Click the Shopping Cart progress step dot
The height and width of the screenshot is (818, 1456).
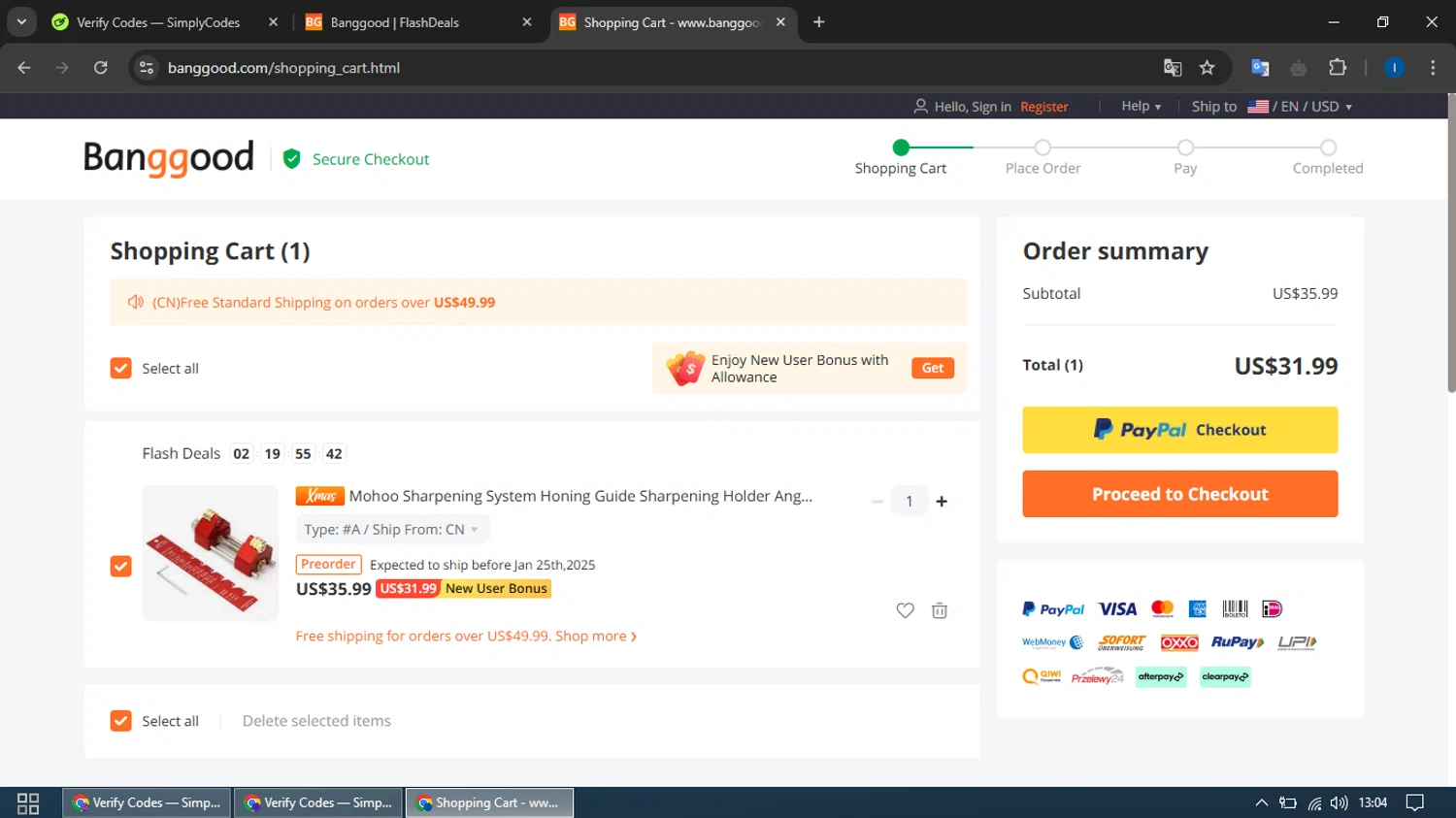point(901,147)
